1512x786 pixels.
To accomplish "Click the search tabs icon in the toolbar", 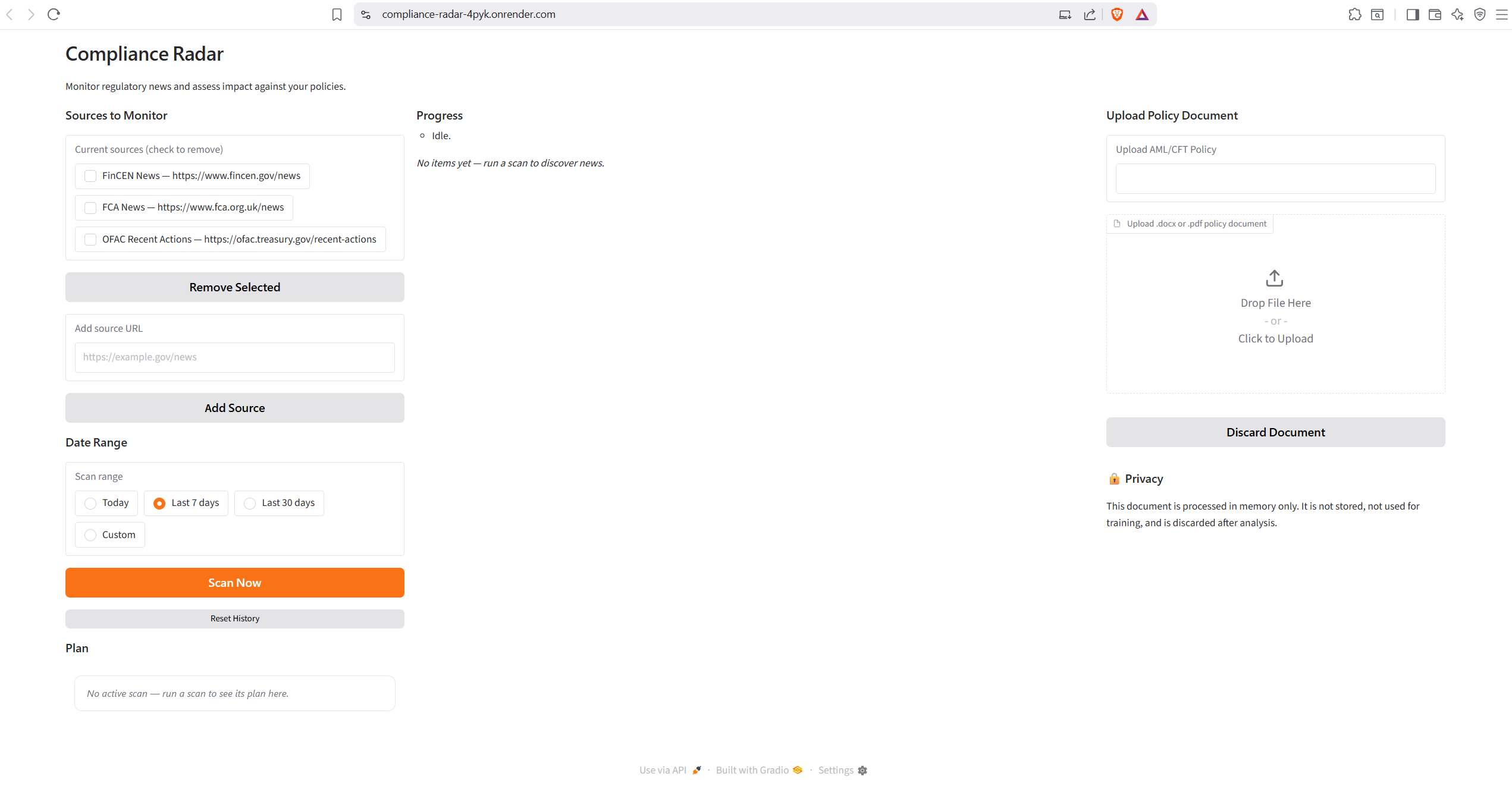I will (1378, 14).
